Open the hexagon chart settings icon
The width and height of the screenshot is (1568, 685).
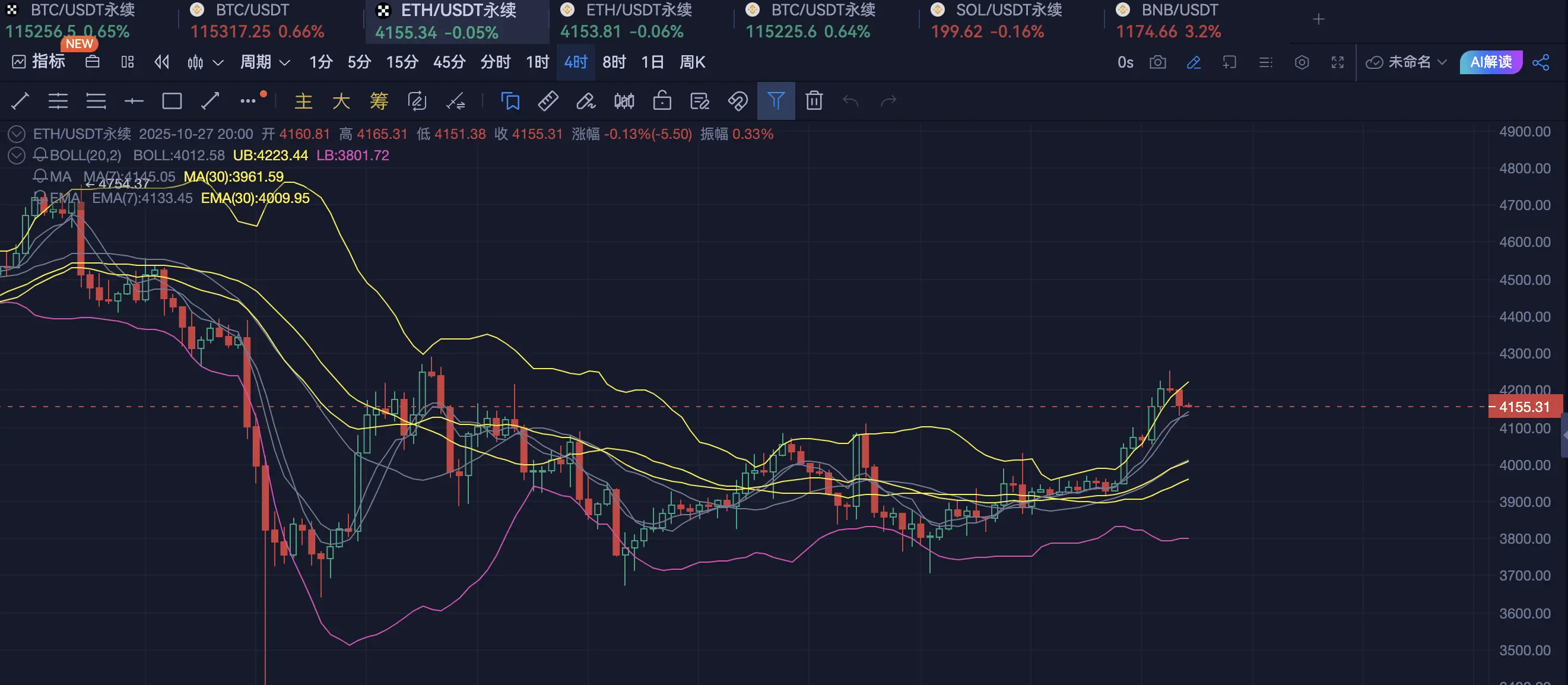(x=1302, y=62)
